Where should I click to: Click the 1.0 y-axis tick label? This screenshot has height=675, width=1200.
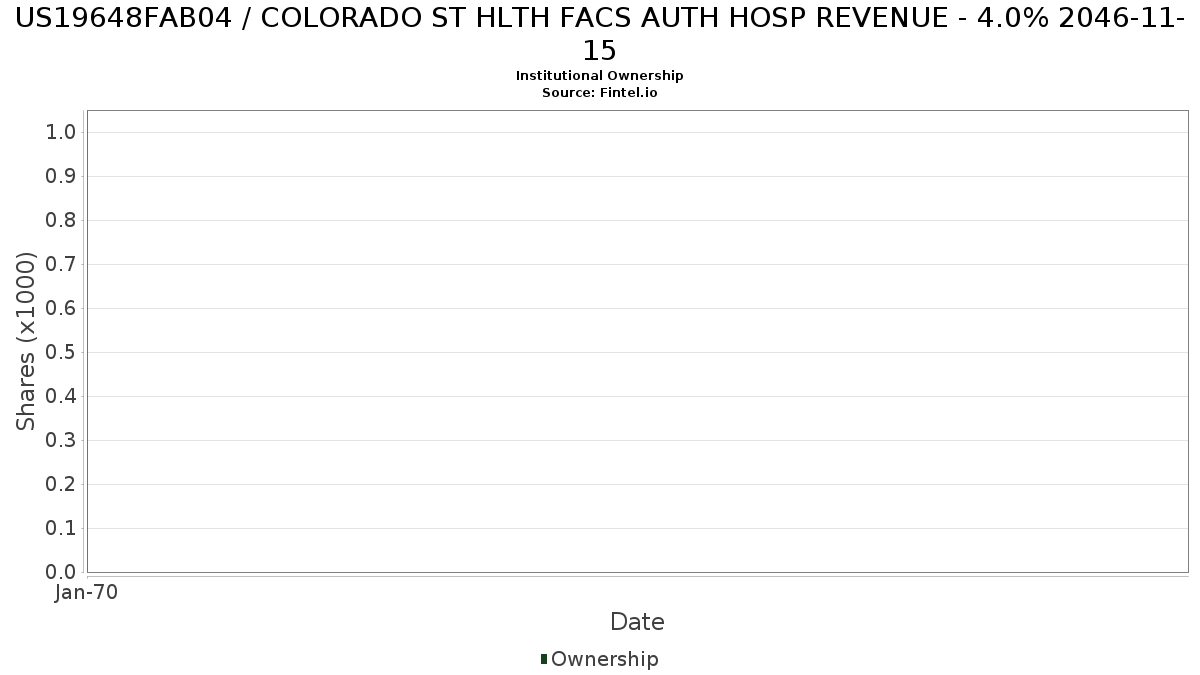pyautogui.click(x=61, y=132)
